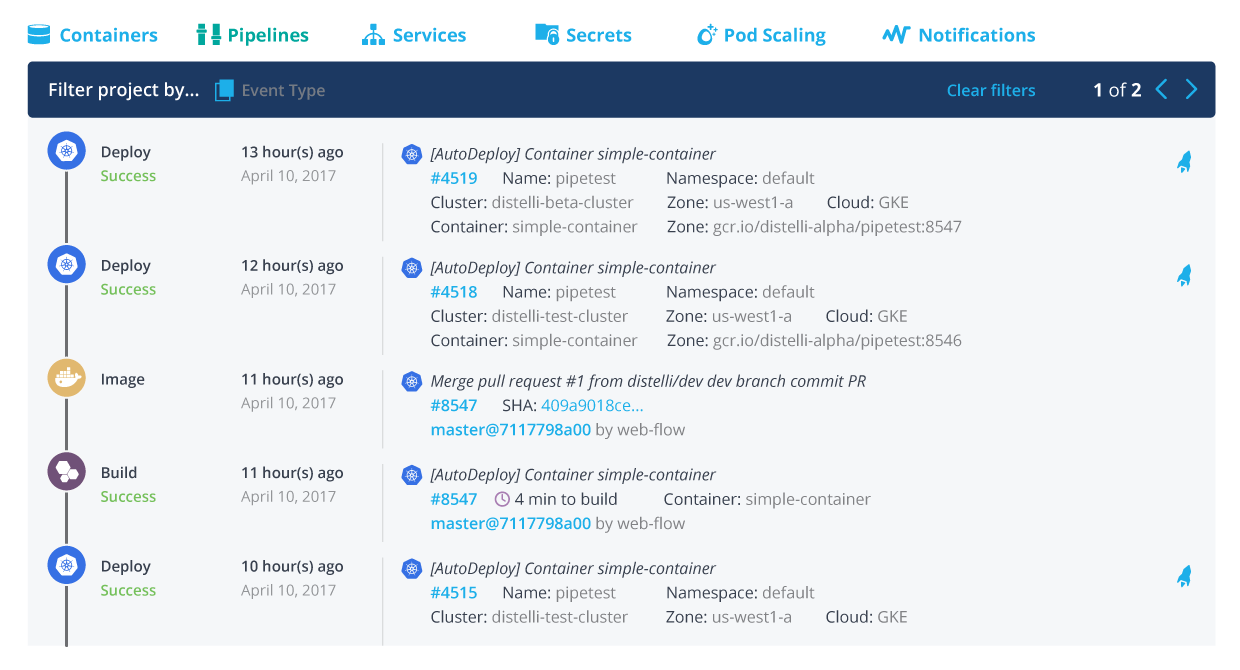Go to previous page of events

(x=1161, y=90)
